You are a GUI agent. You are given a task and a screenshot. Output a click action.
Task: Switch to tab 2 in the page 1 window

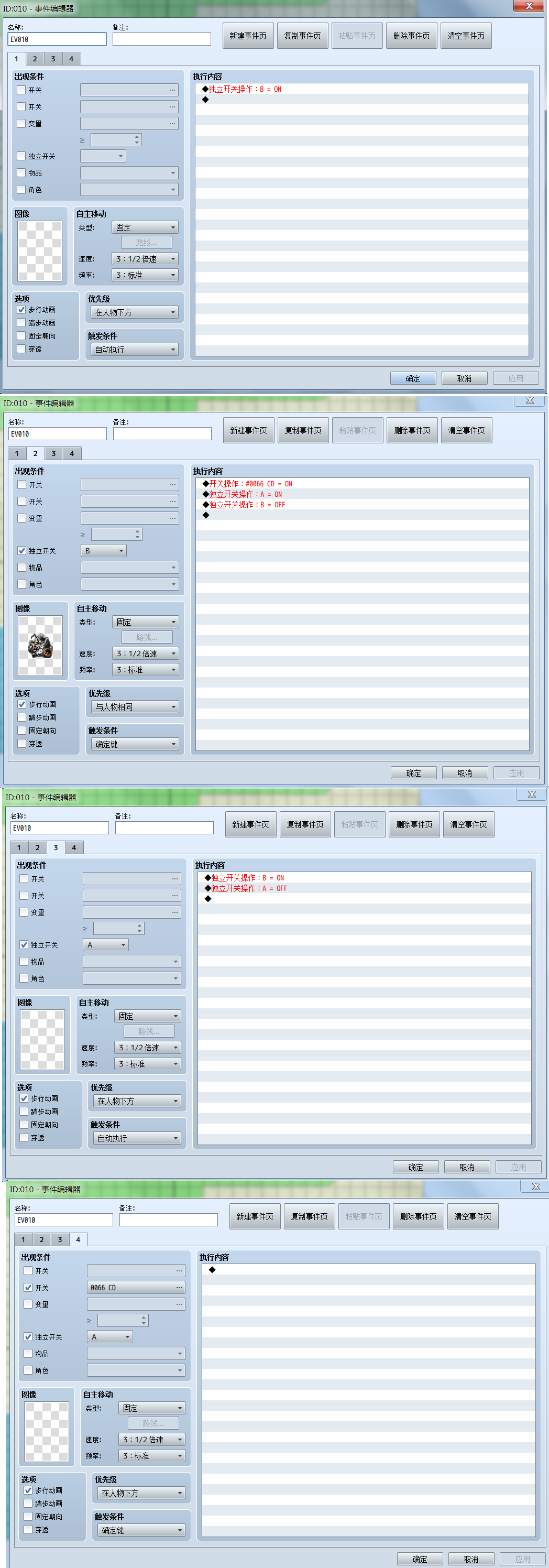(x=35, y=59)
